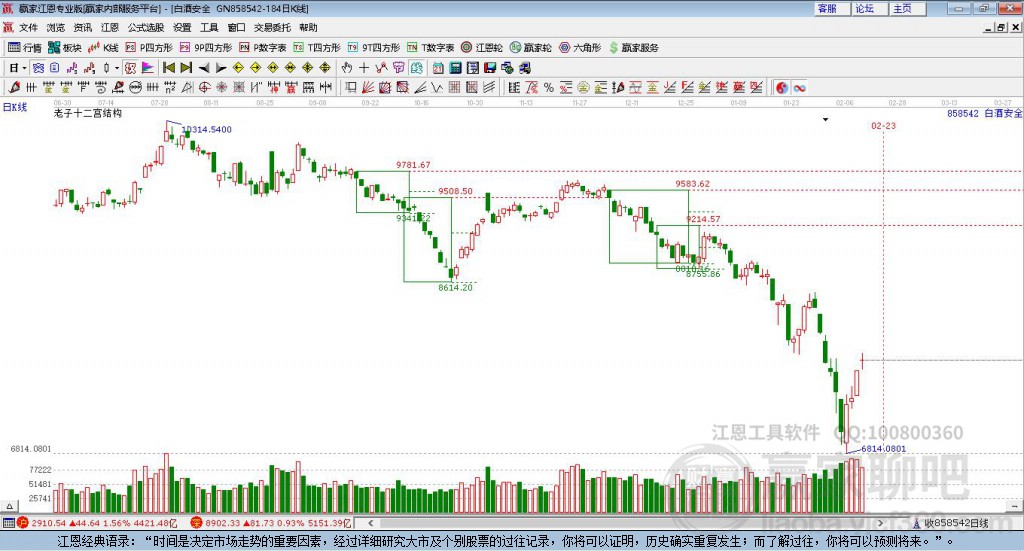Click the 8614.20 low price label
The height and width of the screenshot is (551, 1024).
click(x=455, y=287)
